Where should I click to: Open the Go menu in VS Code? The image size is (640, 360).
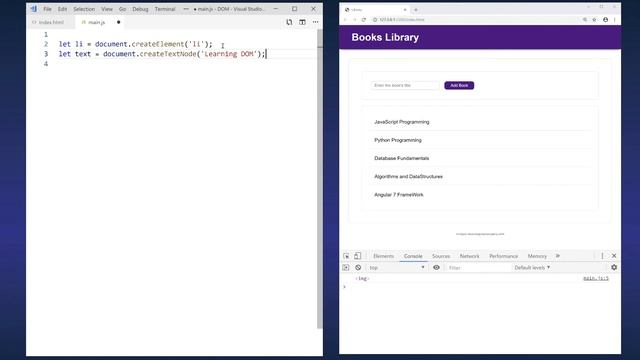coord(122,9)
